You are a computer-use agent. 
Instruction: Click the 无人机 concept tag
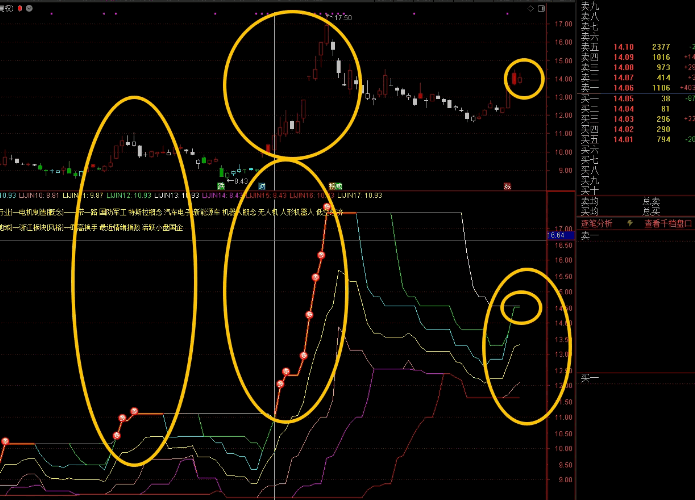tap(268, 212)
